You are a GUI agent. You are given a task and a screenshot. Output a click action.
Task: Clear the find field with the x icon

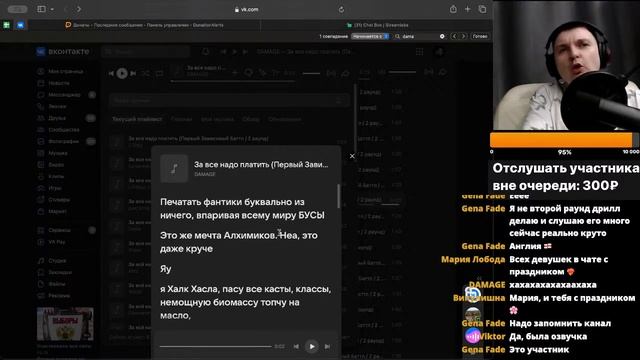click(x=442, y=36)
